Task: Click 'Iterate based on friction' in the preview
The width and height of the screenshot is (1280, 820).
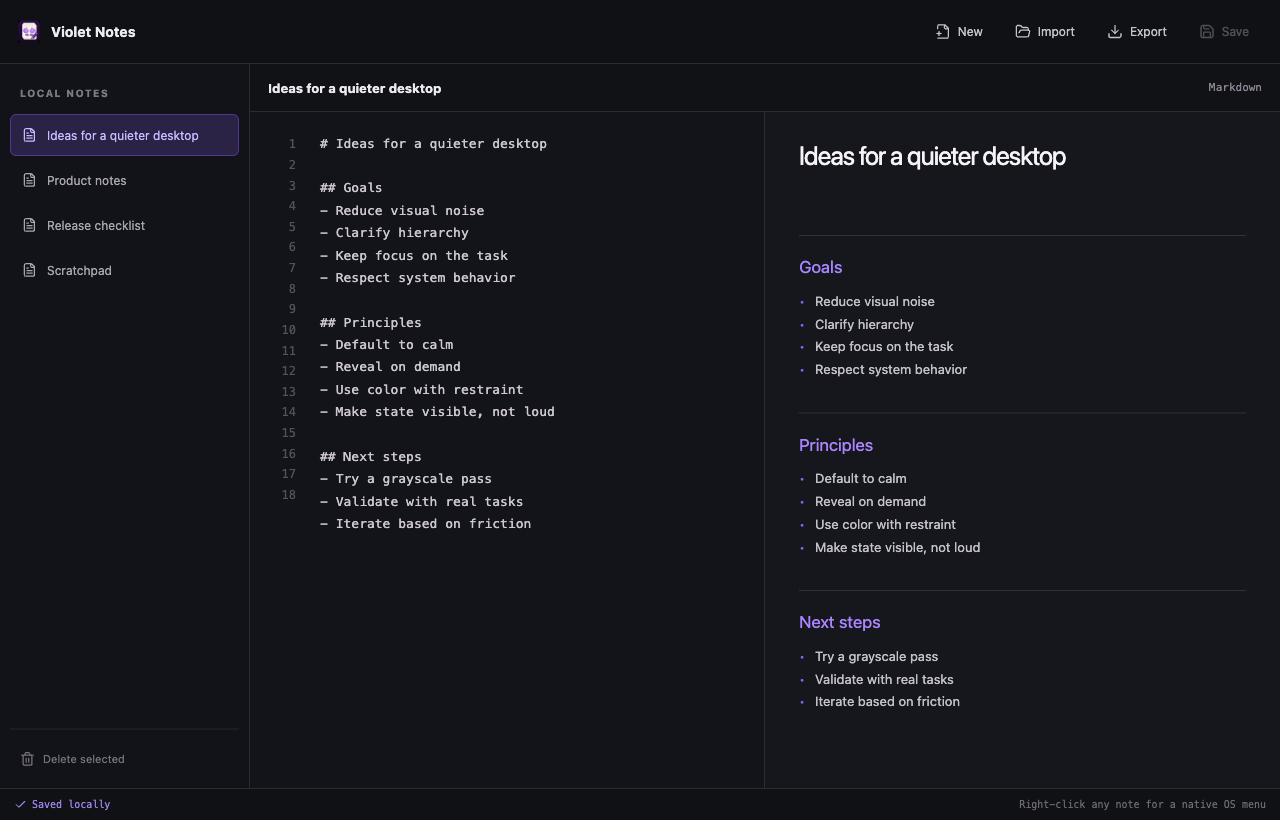Action: click(887, 701)
